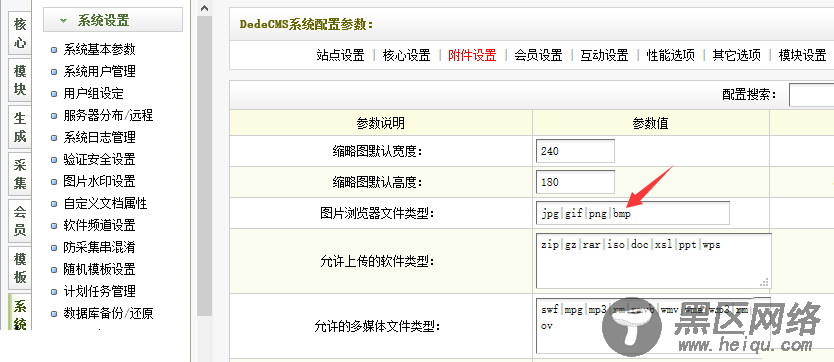
Task: Click the 缩略图默认宽度 label
Action: click(377, 151)
